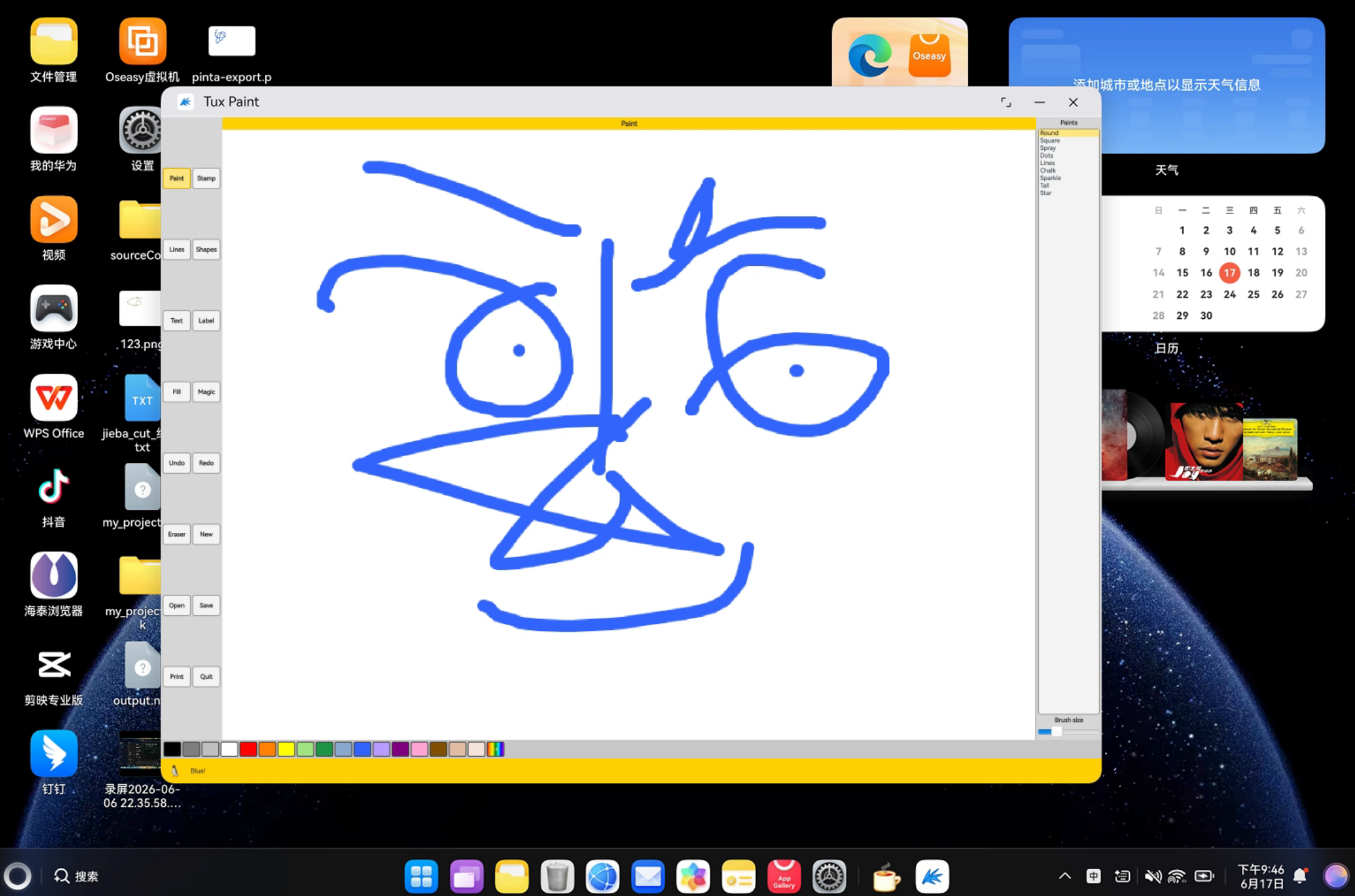Undo the last stroke
This screenshot has width=1355, height=896.
pyautogui.click(x=177, y=463)
